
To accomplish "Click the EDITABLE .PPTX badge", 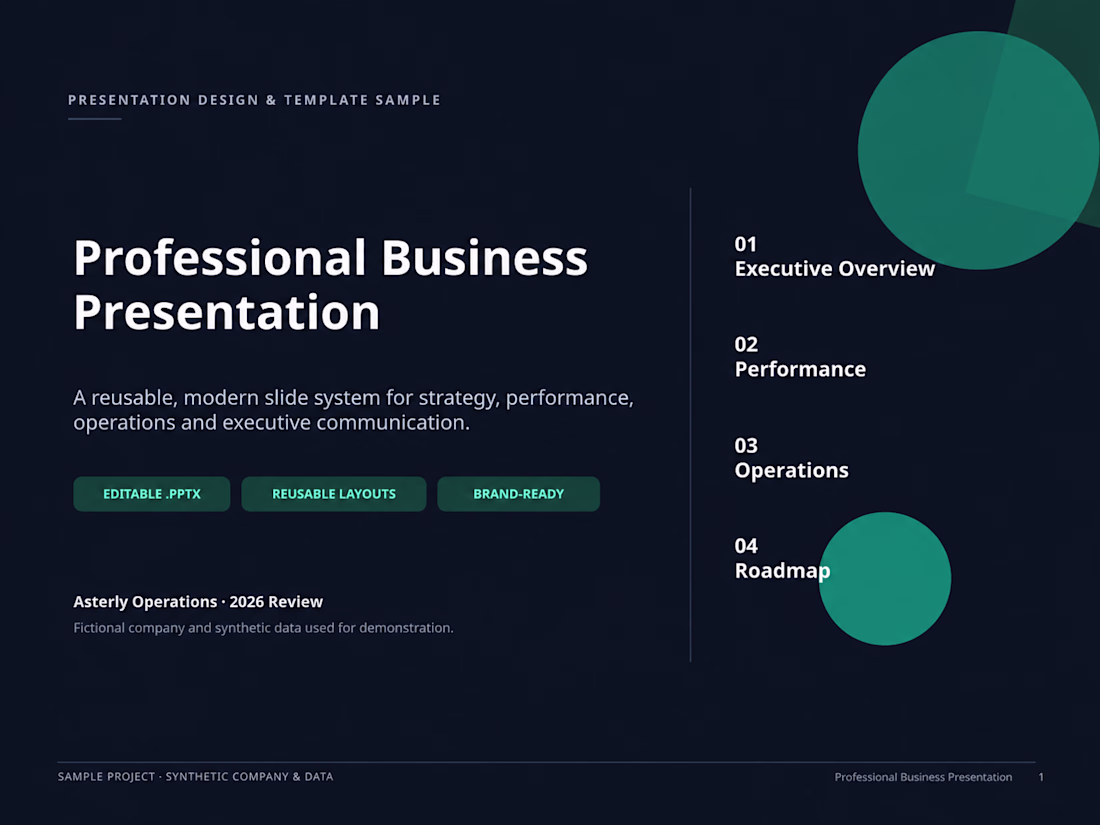I will [x=152, y=494].
